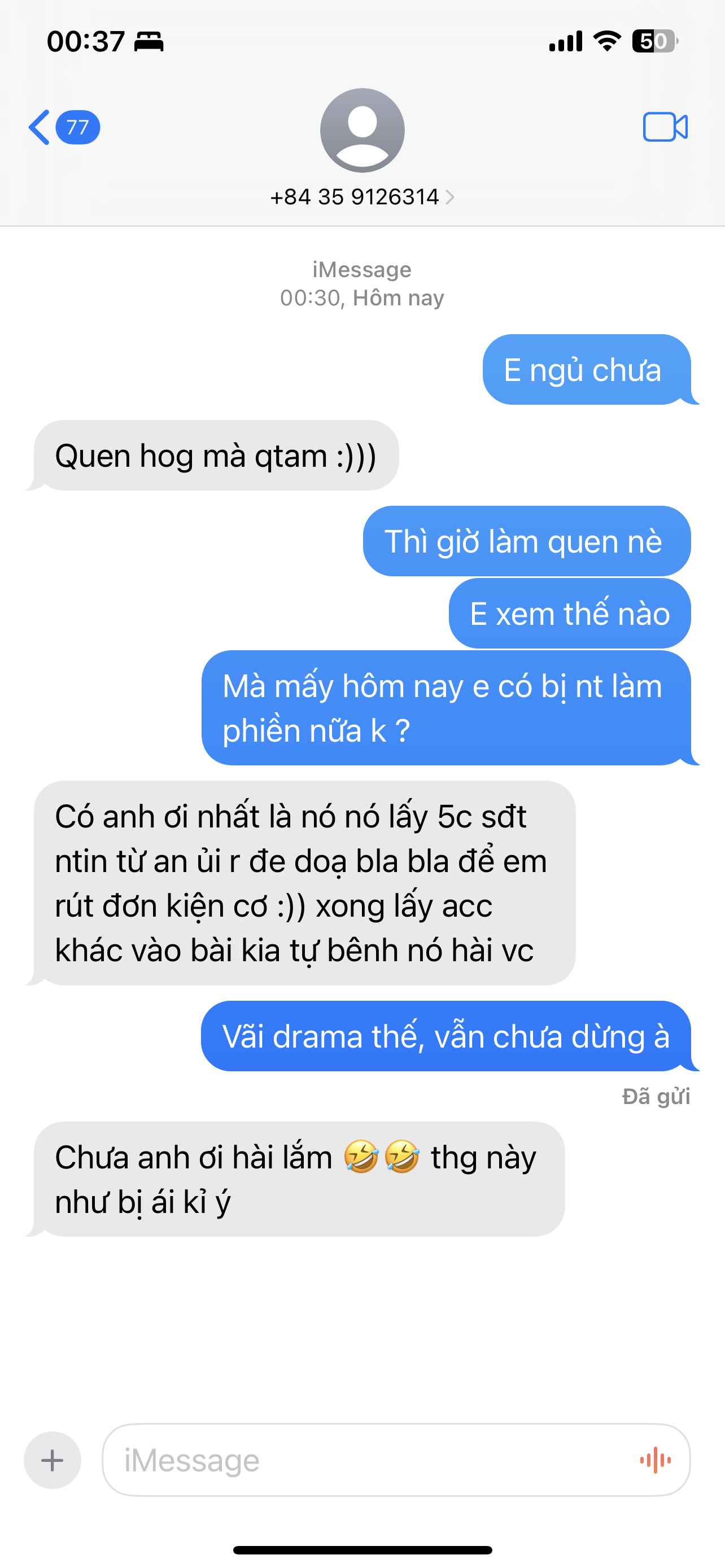Expand contact details chevron beside phone number
This screenshot has height=1568, width=725.
click(450, 197)
